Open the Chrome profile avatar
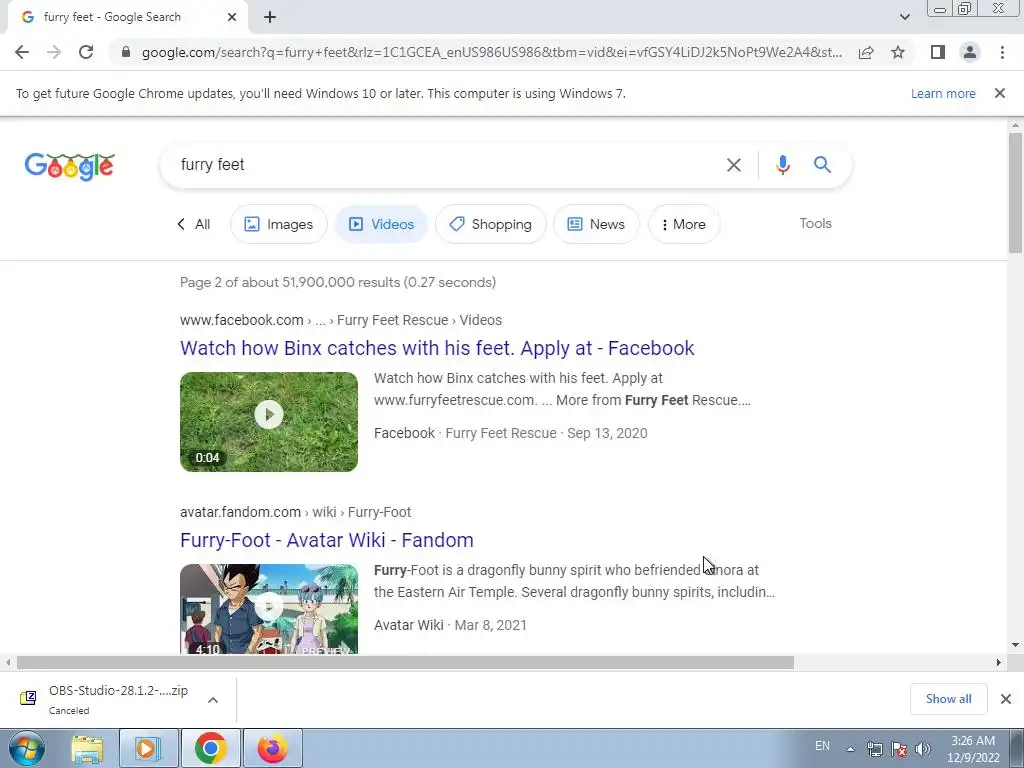1024x768 pixels. pyautogui.click(x=970, y=52)
